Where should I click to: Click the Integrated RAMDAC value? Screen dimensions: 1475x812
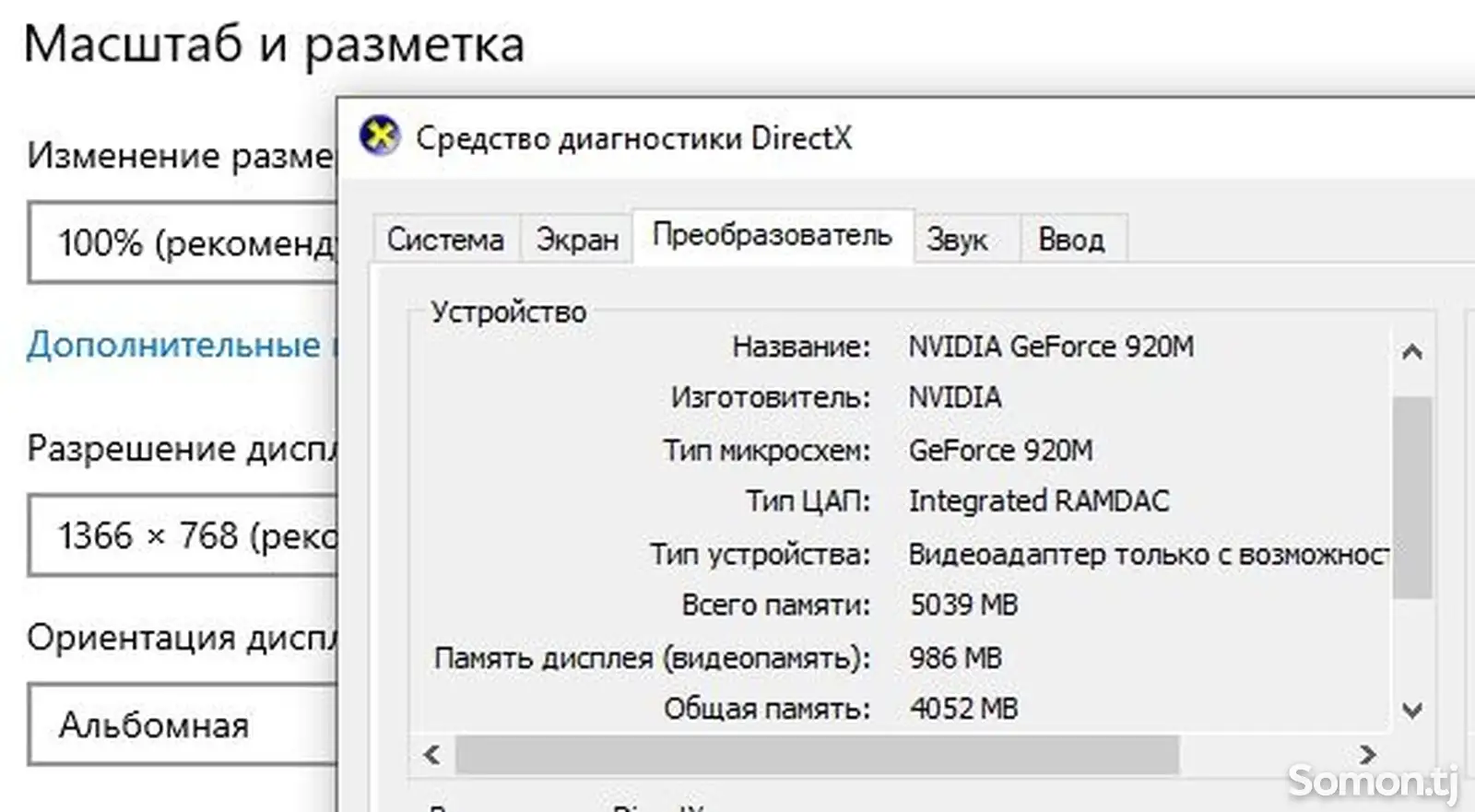(1039, 501)
